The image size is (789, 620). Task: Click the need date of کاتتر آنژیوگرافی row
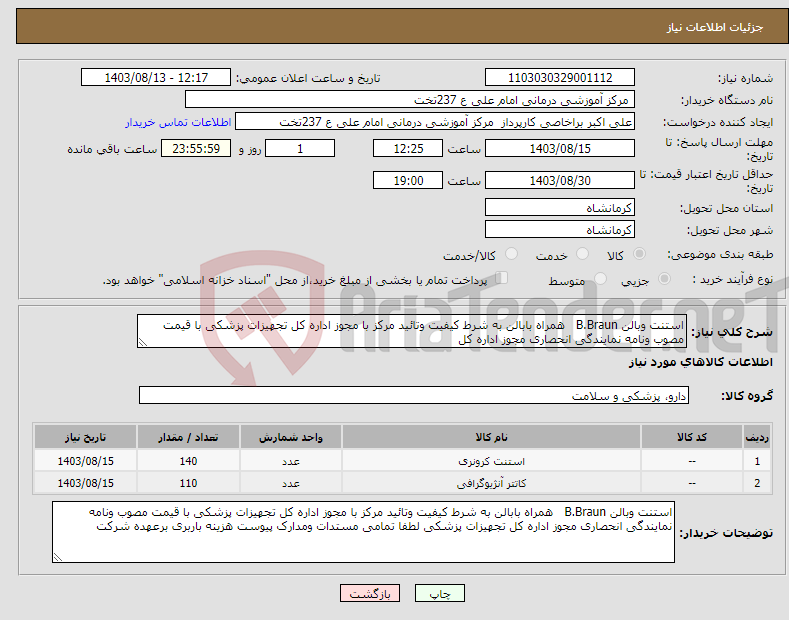pos(86,483)
